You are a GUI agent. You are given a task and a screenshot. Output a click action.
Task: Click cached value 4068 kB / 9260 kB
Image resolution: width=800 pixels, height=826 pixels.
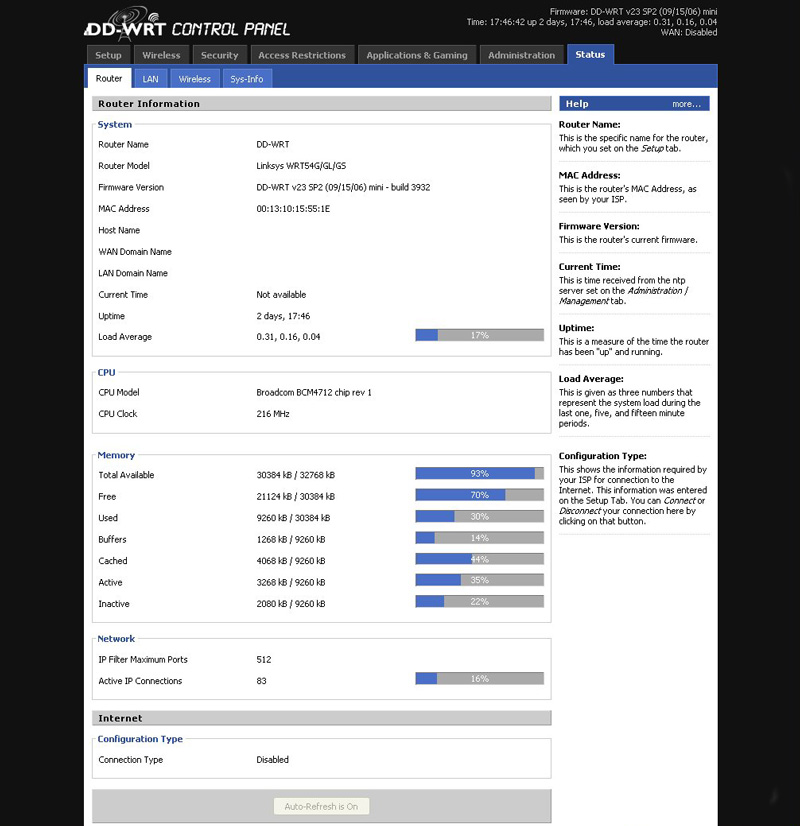click(x=291, y=561)
